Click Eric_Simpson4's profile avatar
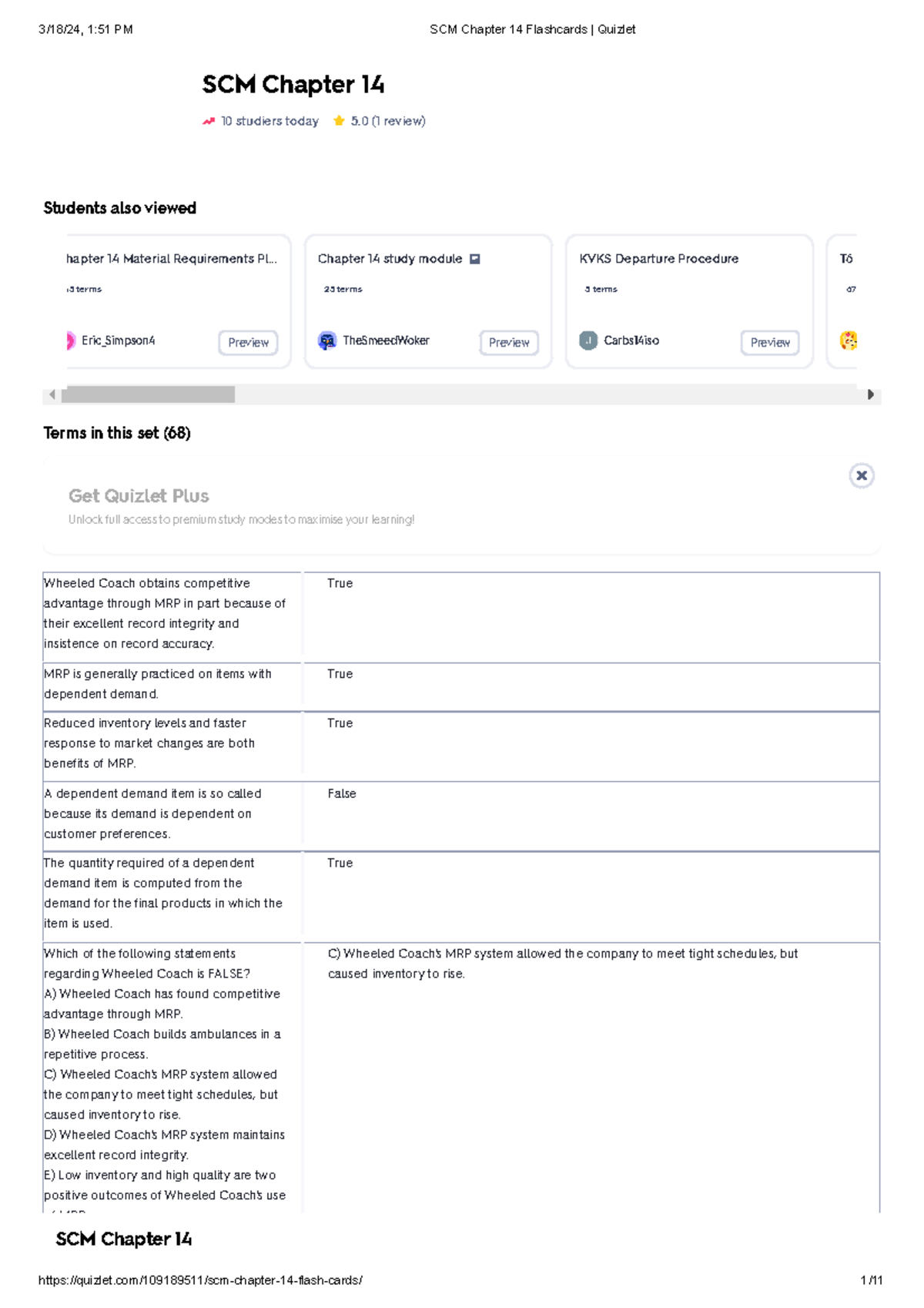This screenshot has height=1308, width=924. tap(72, 340)
